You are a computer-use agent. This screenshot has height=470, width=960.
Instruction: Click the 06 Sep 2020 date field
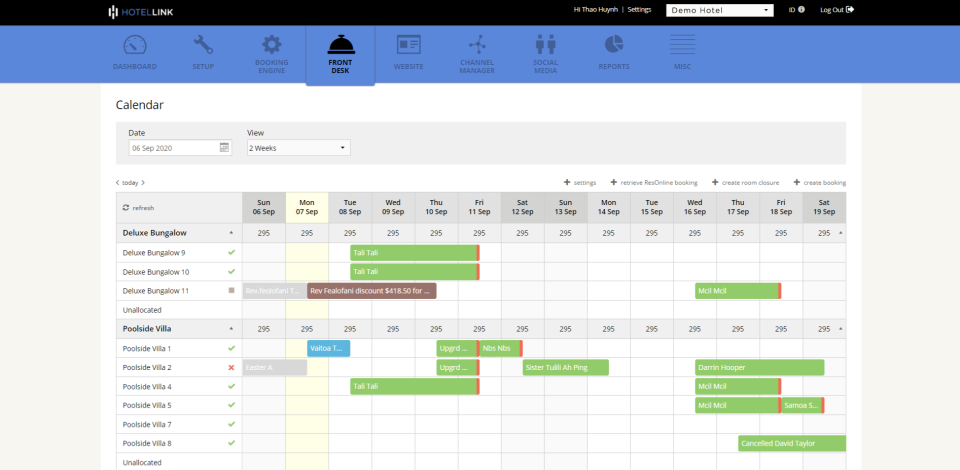180,147
